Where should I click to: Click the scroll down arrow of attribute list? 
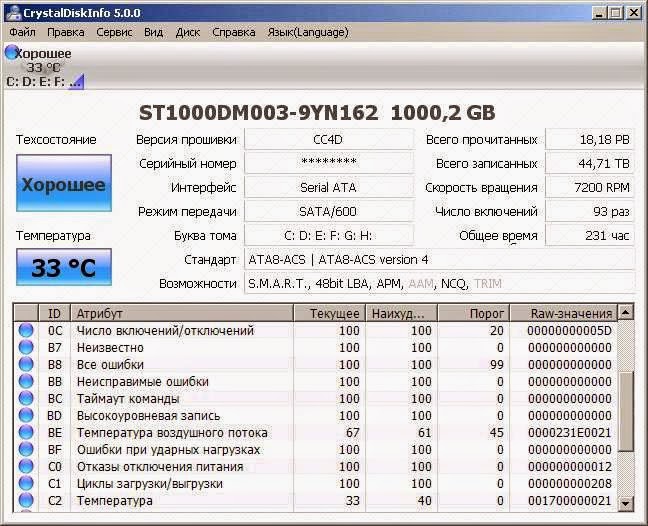tap(626, 502)
